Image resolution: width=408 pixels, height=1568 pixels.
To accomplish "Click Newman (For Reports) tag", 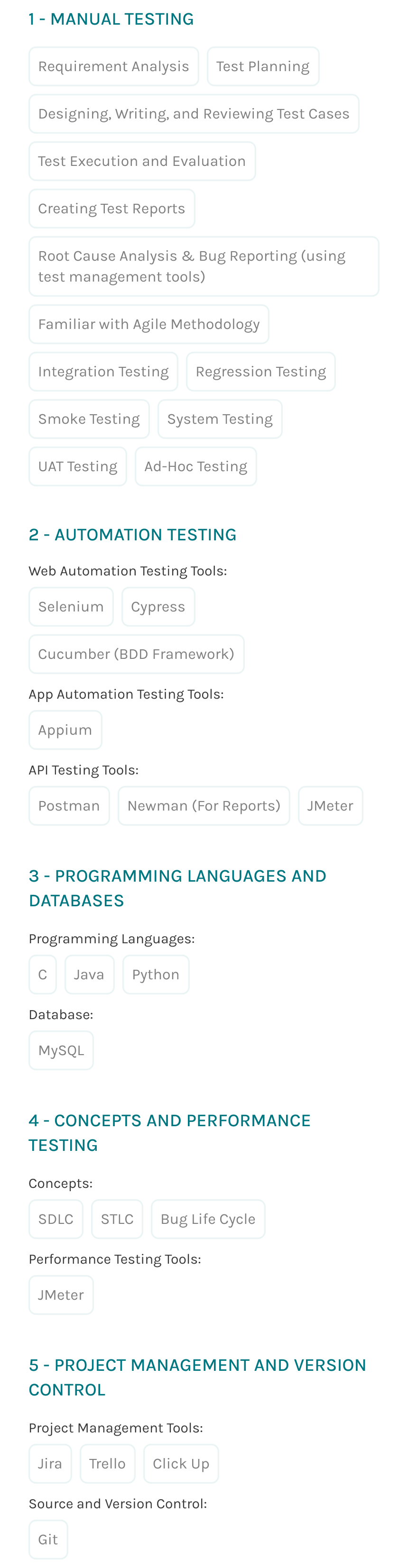I will click(x=204, y=806).
